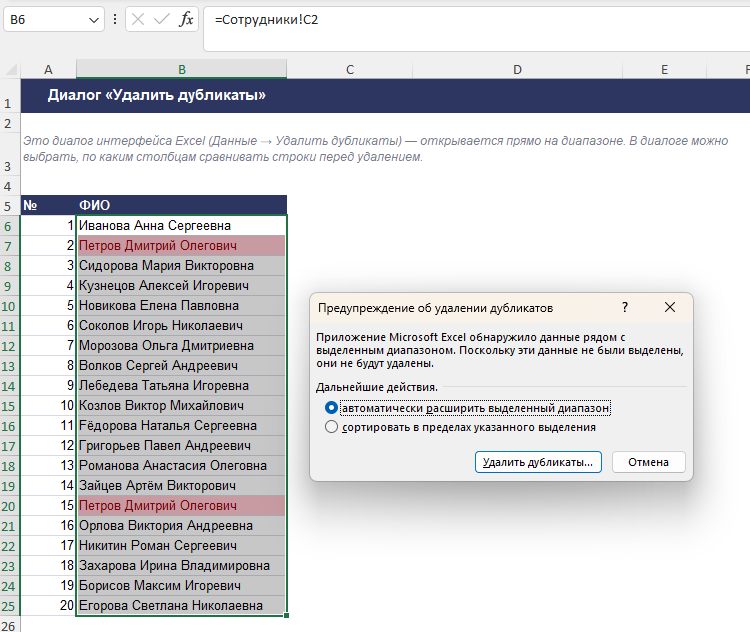This screenshot has width=750, height=632.
Task: Select row header 20
Action: (9, 506)
